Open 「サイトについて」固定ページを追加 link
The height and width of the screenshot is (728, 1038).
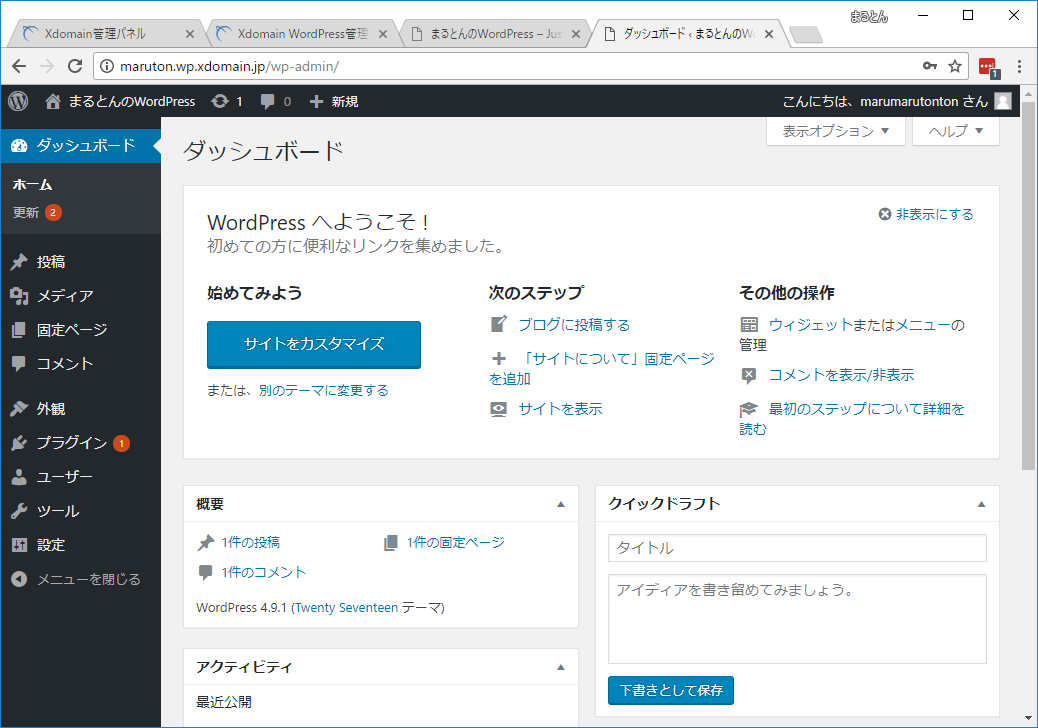(602, 369)
